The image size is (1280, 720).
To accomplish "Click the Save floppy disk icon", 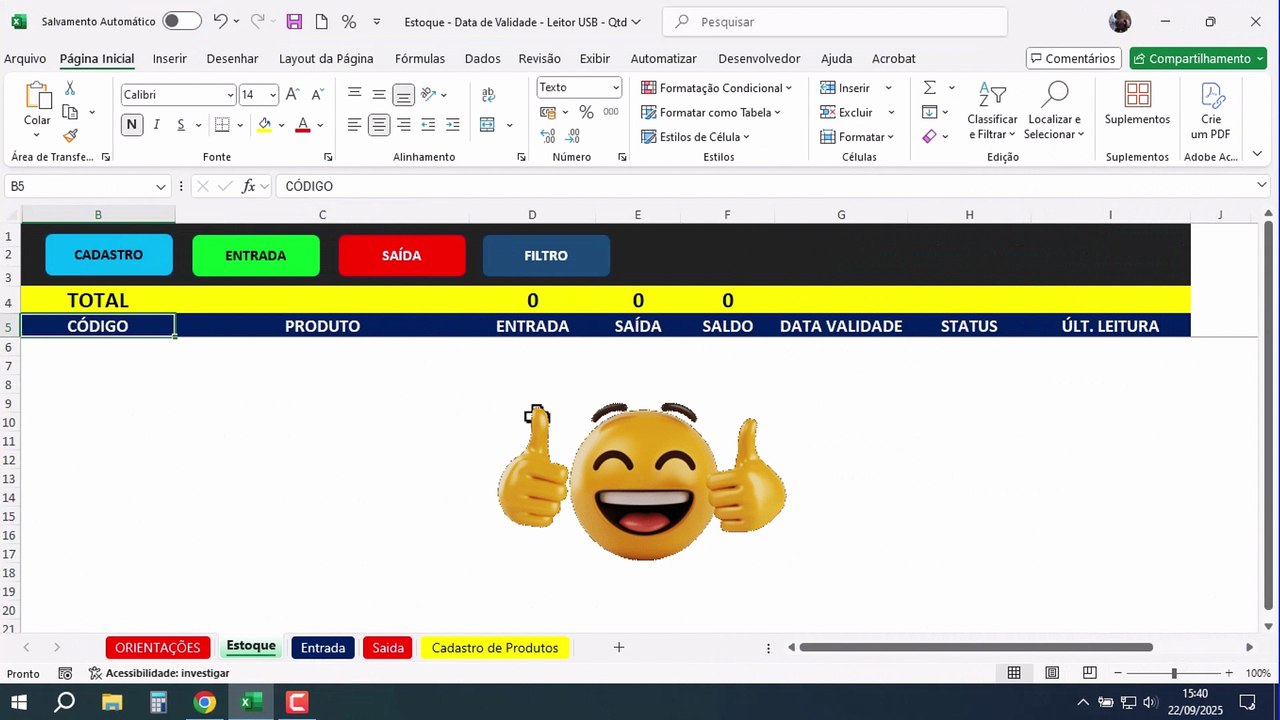I will pos(294,21).
